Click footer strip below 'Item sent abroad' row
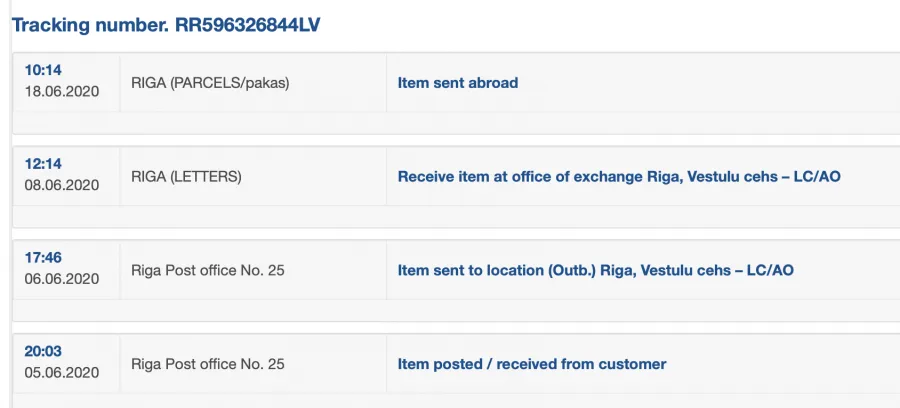Viewport: 900px width, 408px height. pyautogui.click(x=456, y=123)
